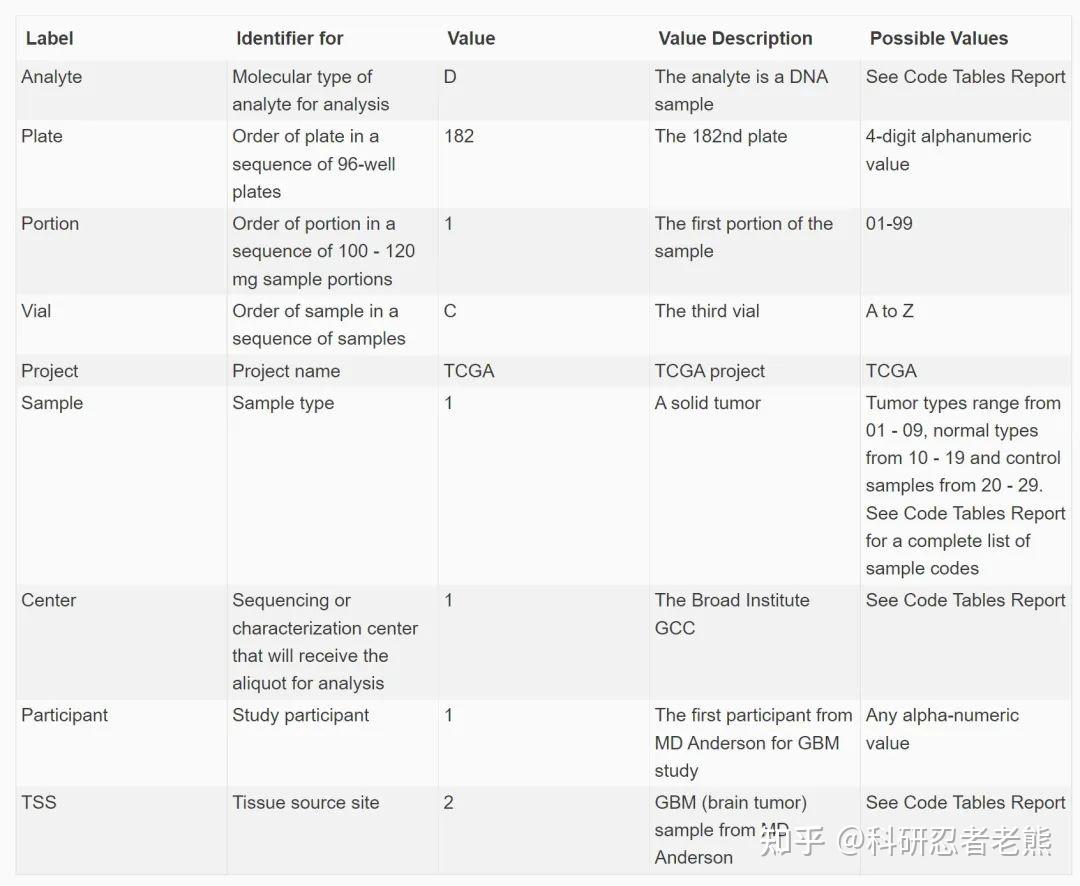The height and width of the screenshot is (886, 1080).
Task: Select the "Study participant" identifier cell
Action: 300,715
